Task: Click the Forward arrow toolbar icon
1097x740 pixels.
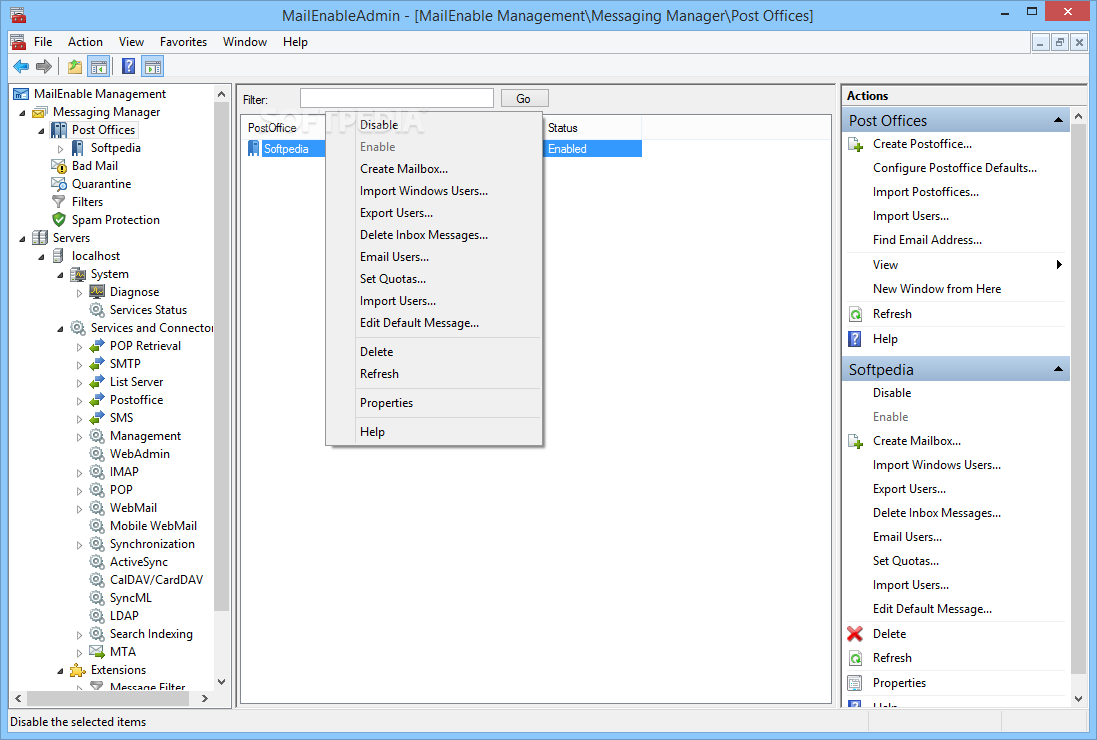Action: [44, 66]
